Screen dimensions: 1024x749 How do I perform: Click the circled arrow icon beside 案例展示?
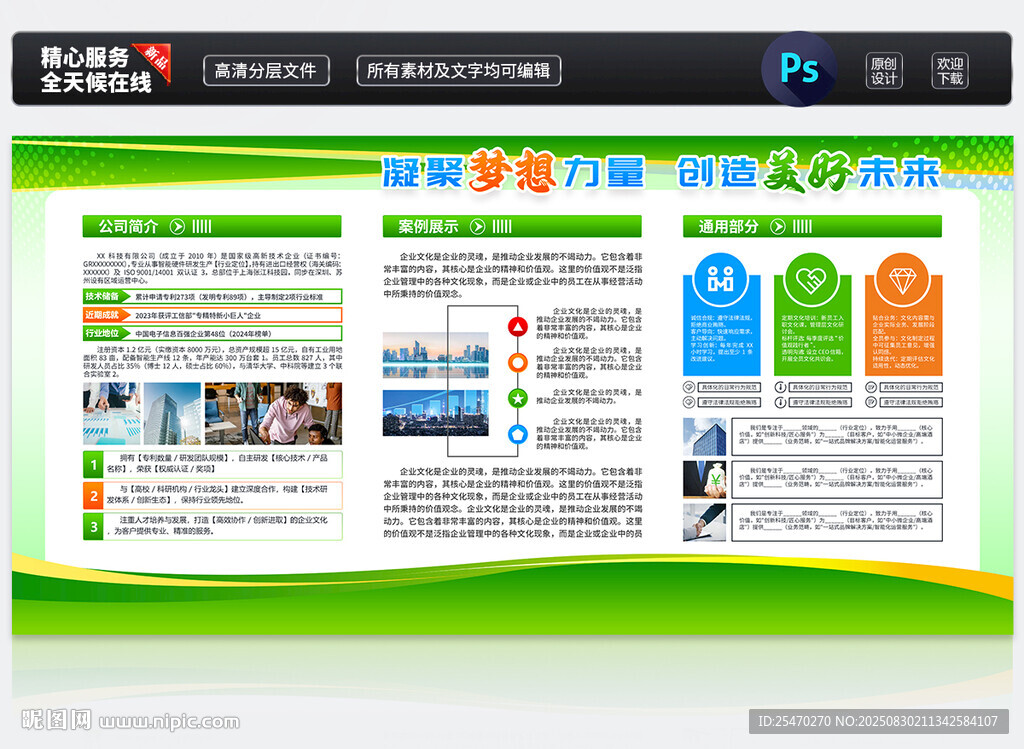click(x=477, y=227)
